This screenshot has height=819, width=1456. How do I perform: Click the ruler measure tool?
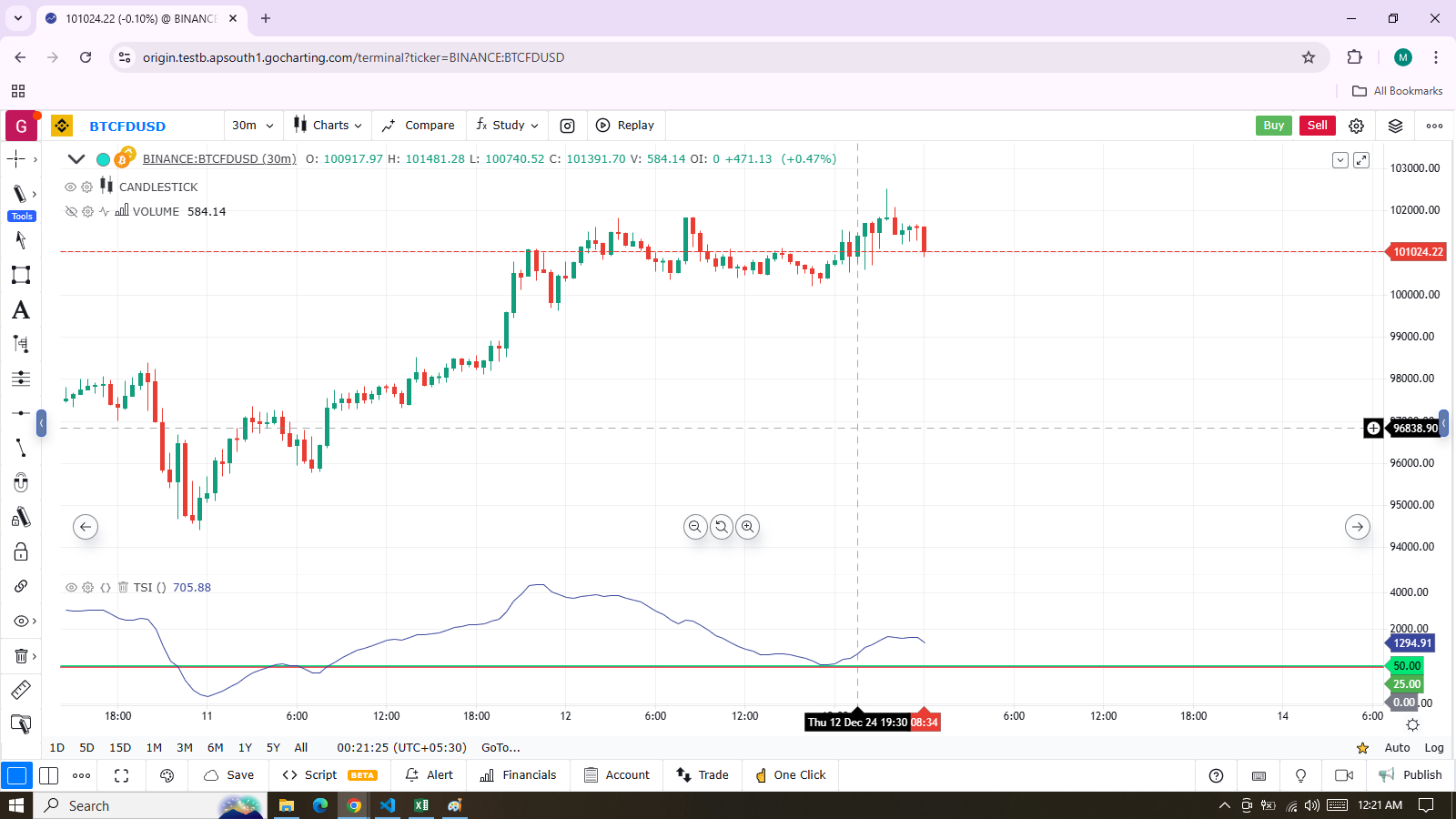point(20,690)
